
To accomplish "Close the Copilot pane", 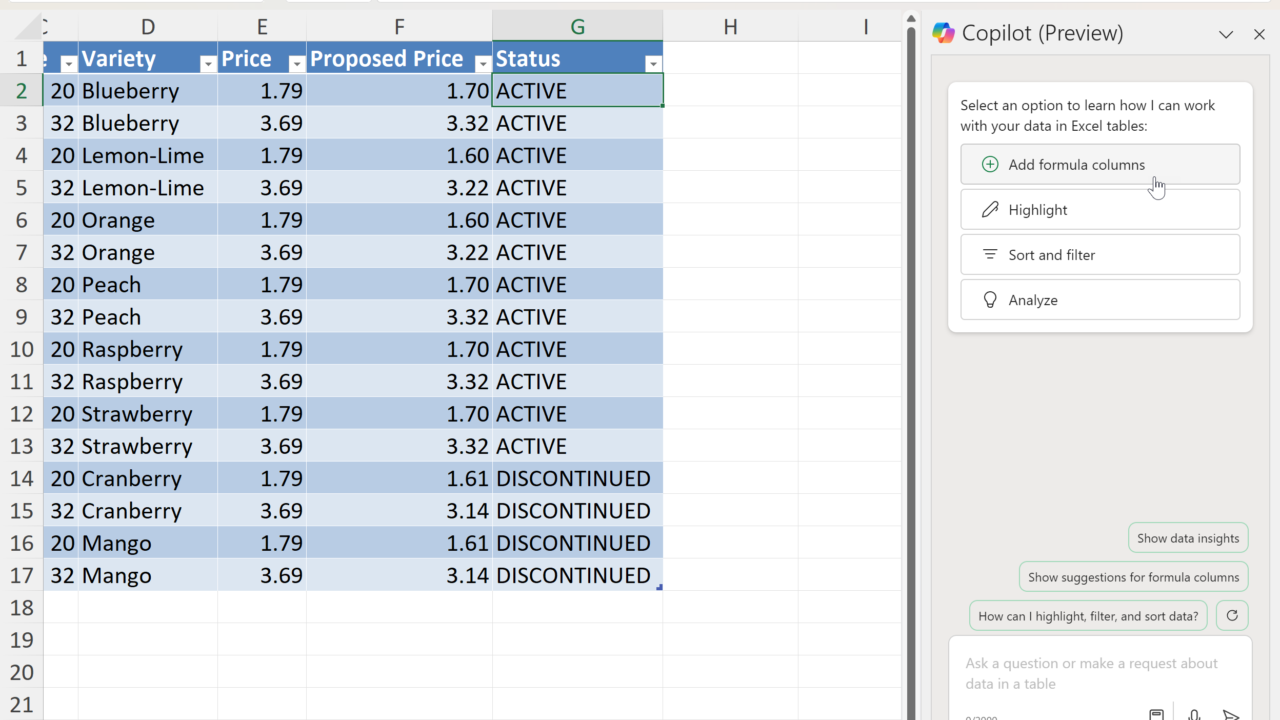I will (1259, 34).
